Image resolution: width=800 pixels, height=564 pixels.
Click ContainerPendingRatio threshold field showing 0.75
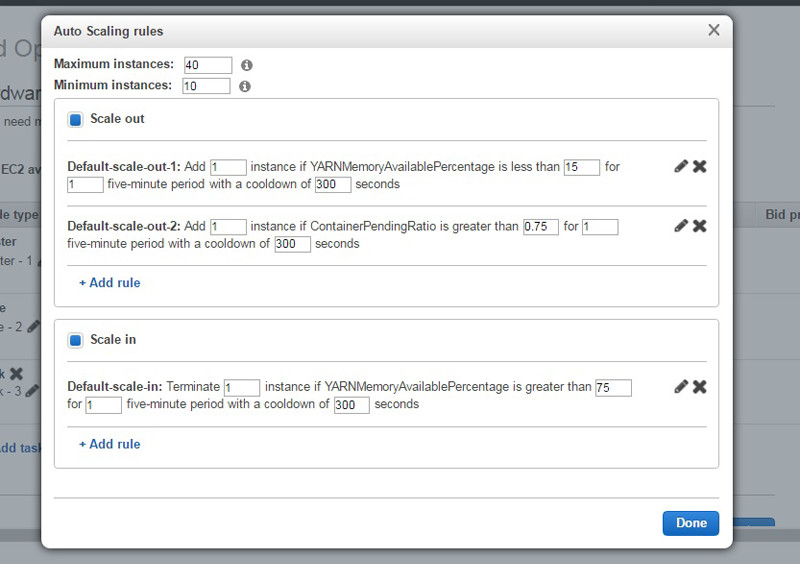541,227
